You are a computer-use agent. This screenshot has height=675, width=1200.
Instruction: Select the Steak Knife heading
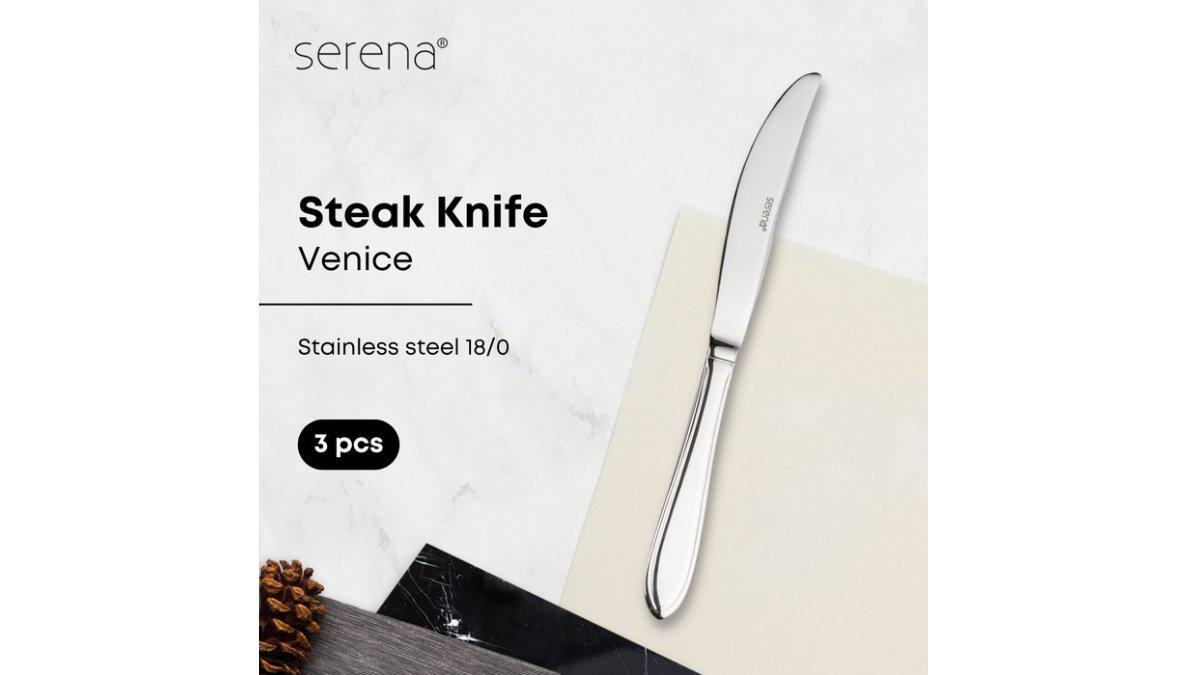pos(423,216)
